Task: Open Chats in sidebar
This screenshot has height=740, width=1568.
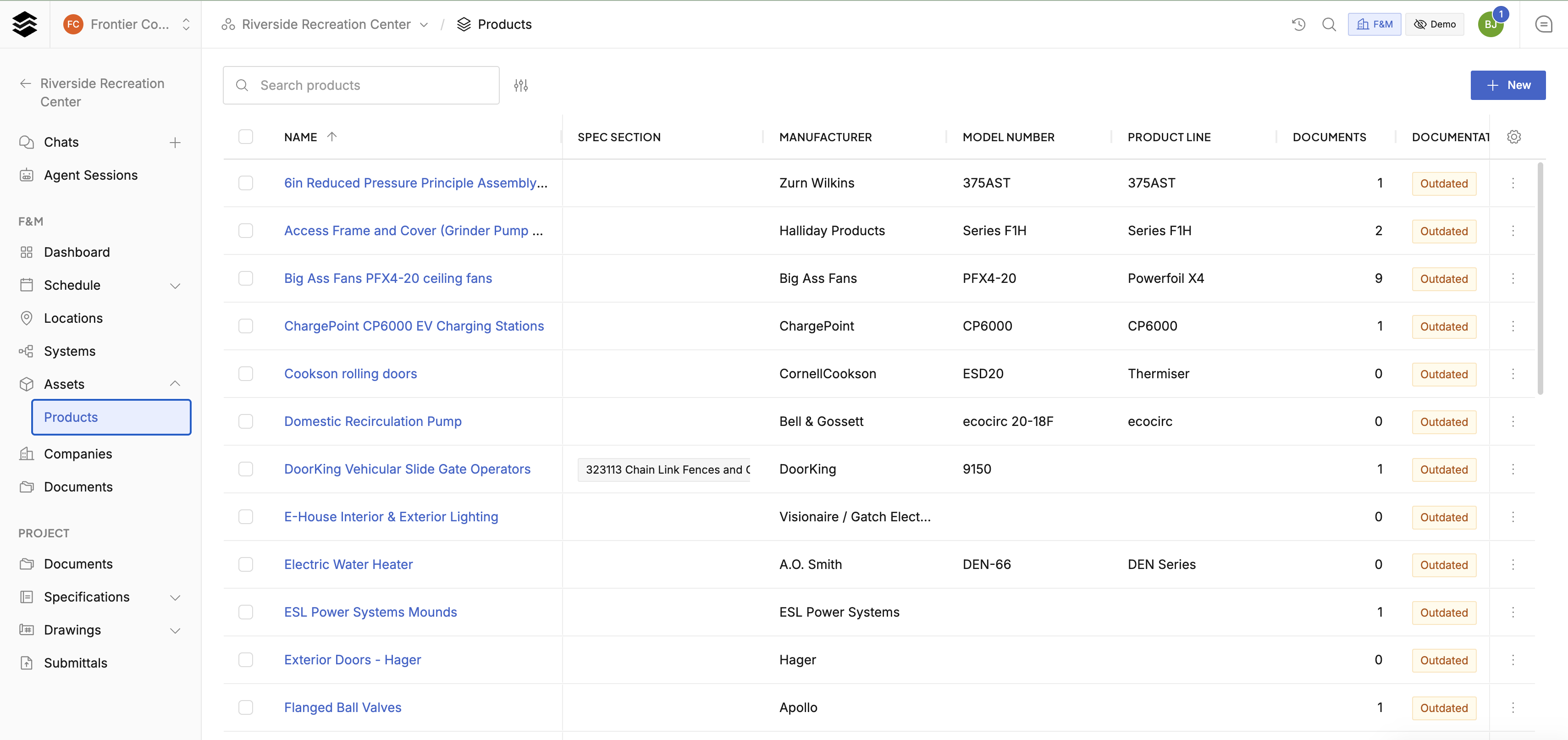Action: (61, 143)
